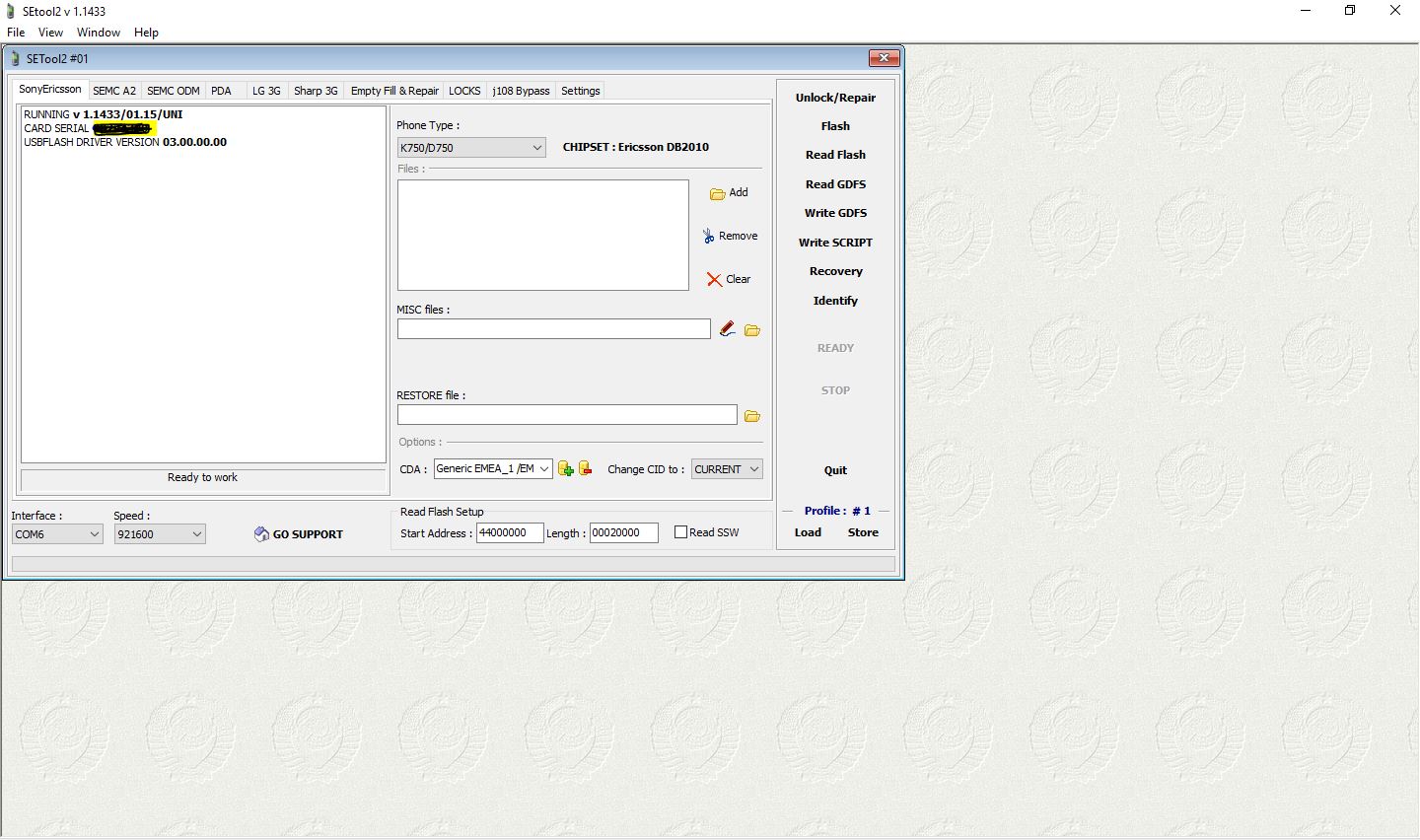
Task: Open the Window menu
Action: click(98, 32)
